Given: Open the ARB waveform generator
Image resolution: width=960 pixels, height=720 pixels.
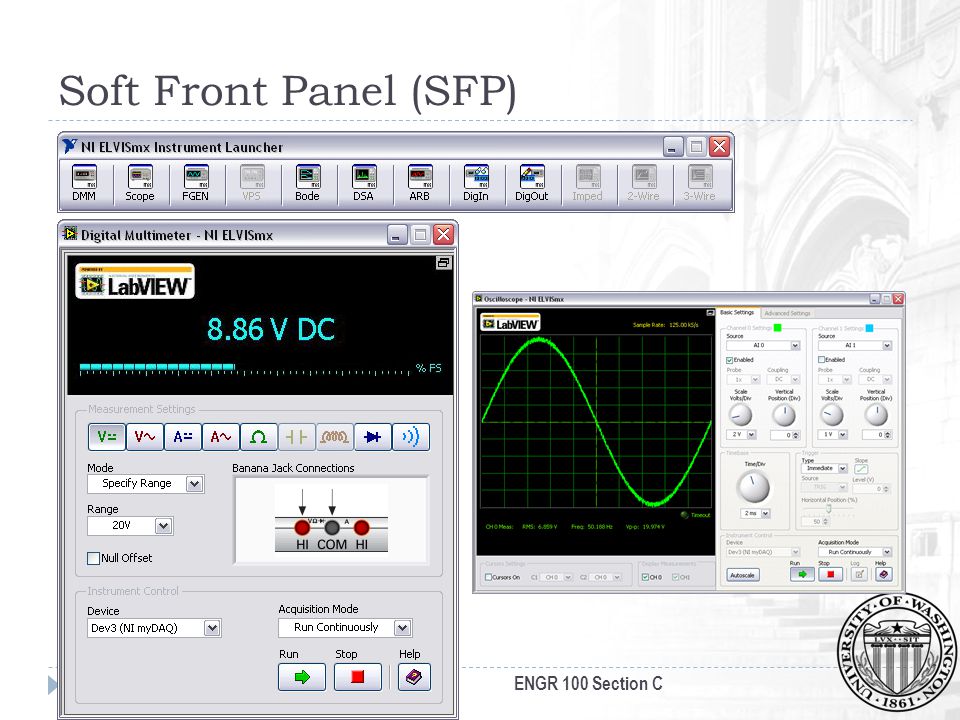Looking at the screenshot, I should coord(419,183).
